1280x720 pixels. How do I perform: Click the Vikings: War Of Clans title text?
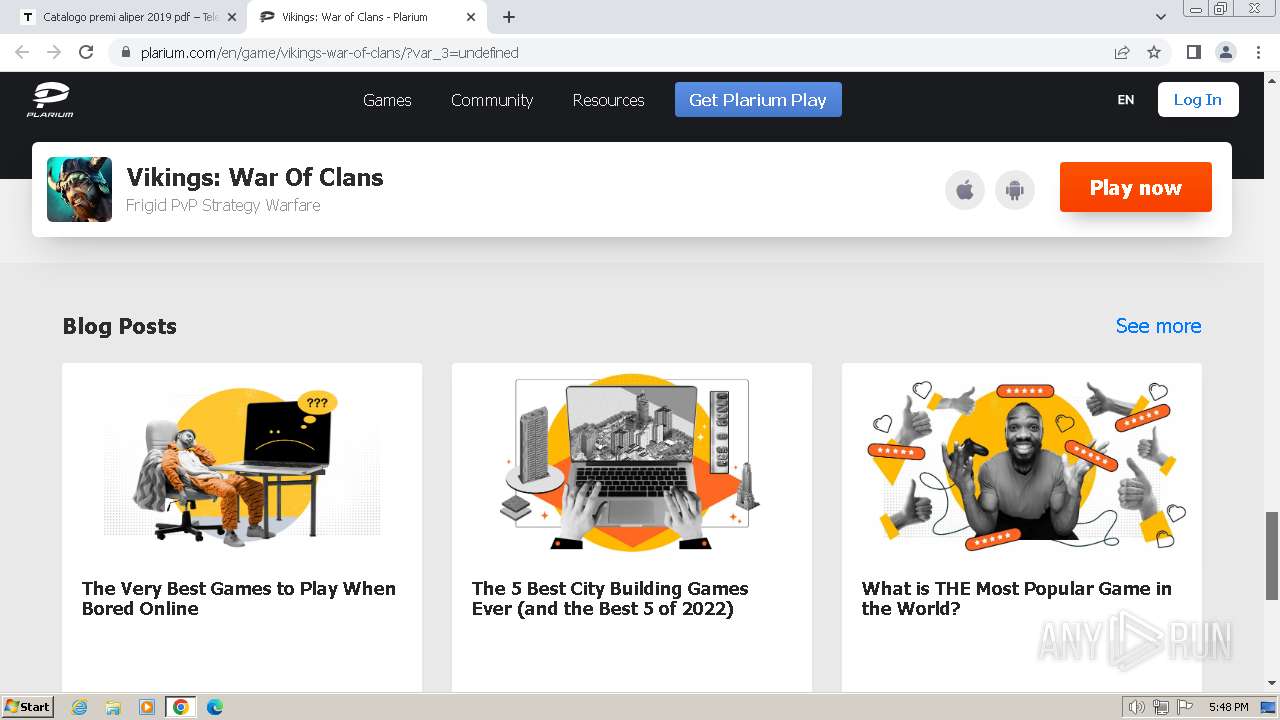click(x=255, y=177)
